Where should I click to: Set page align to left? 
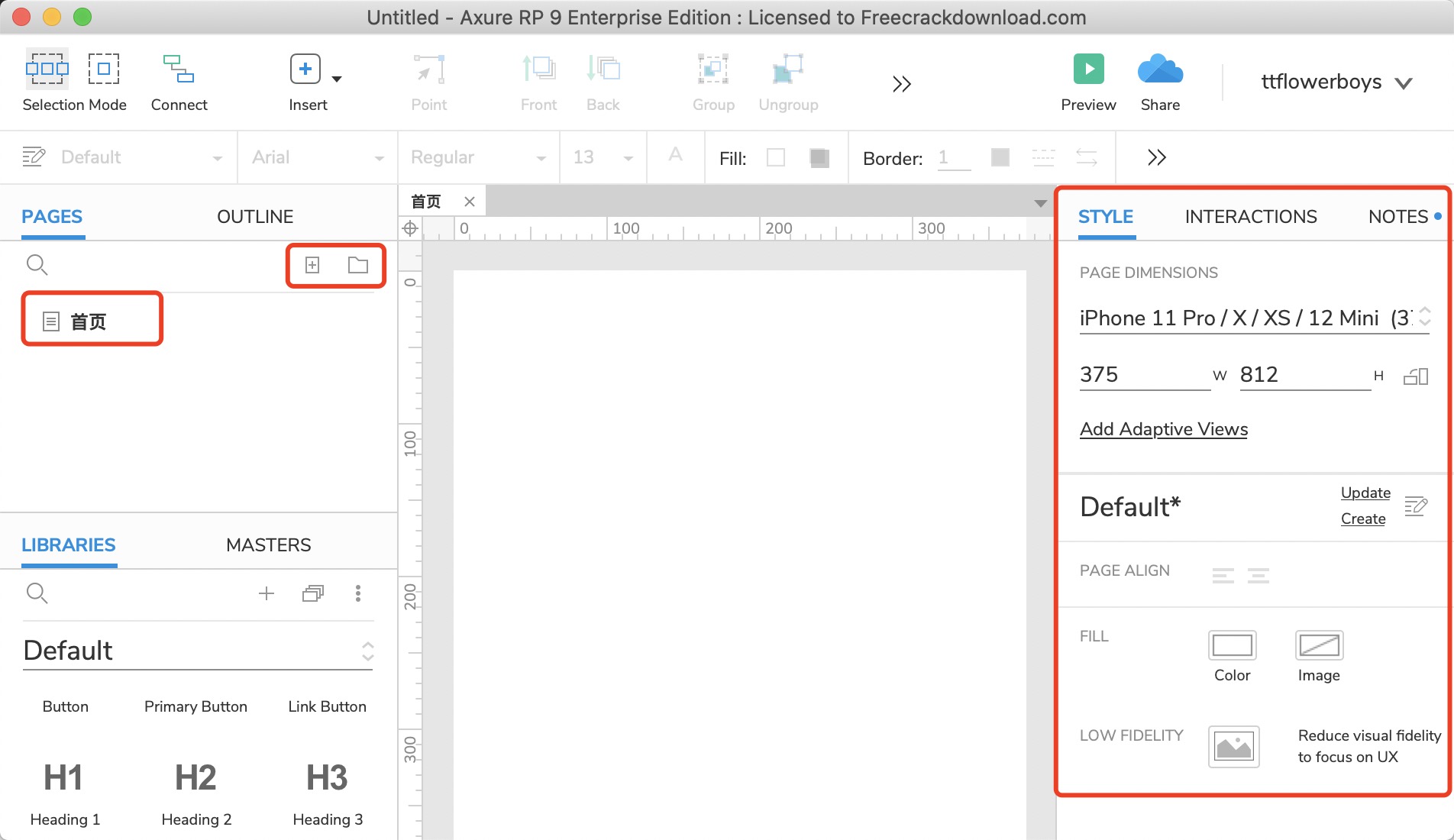pyautogui.click(x=1223, y=575)
